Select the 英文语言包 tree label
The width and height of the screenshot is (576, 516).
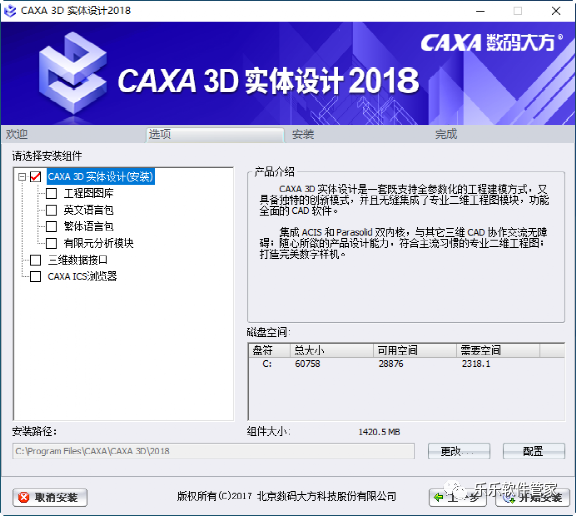tap(88, 210)
